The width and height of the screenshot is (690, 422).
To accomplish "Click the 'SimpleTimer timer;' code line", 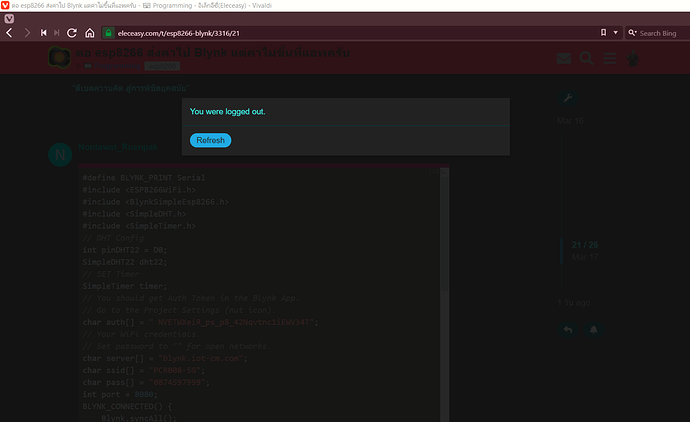I will [x=125, y=286].
